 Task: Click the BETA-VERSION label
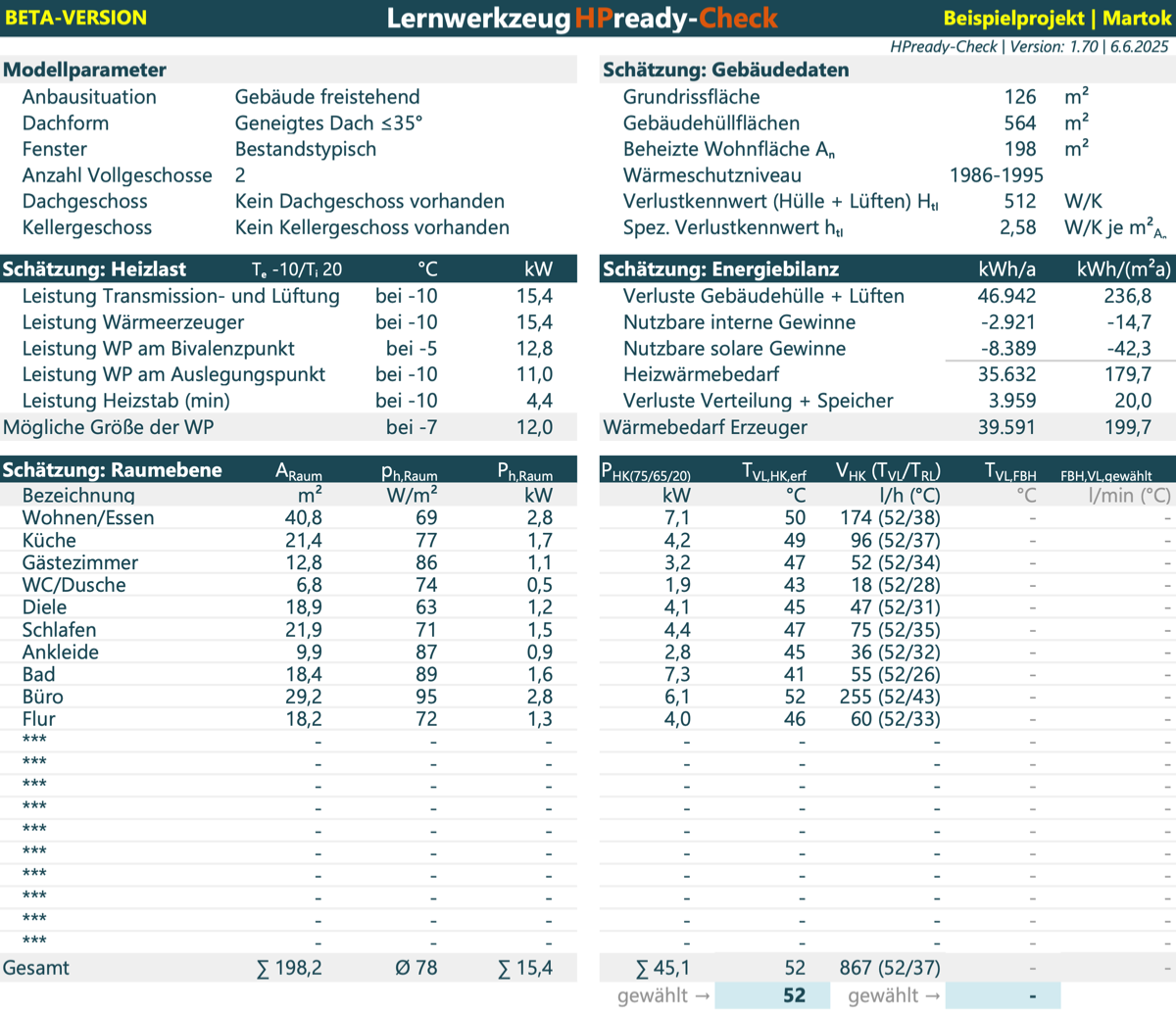click(76, 18)
